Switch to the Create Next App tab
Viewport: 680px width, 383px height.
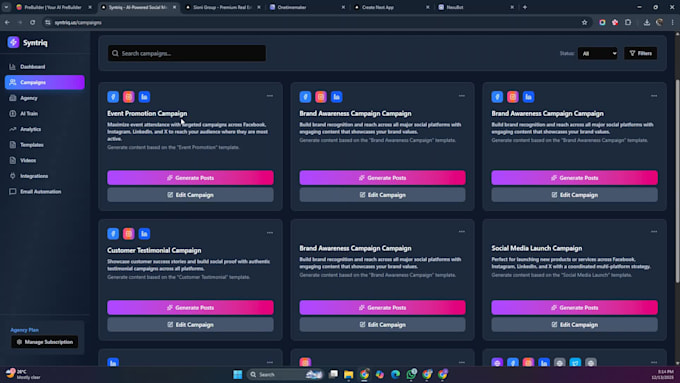point(391,7)
